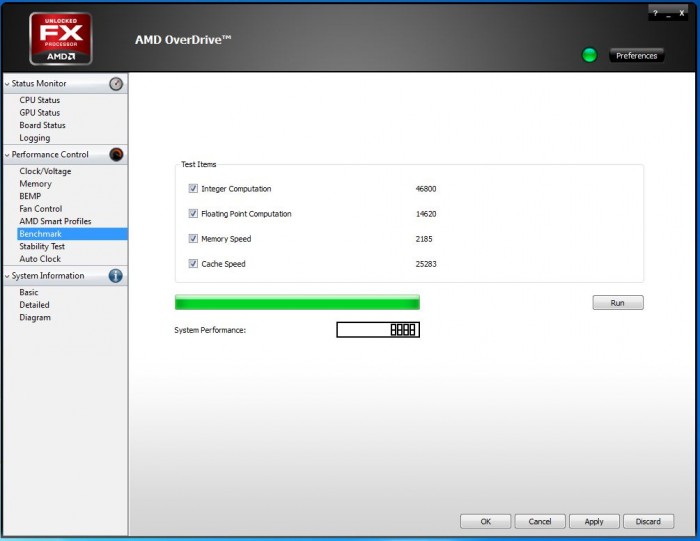Click the AMD FX processor logo
Image resolution: width=700 pixels, height=541 pixels.
coord(61,38)
